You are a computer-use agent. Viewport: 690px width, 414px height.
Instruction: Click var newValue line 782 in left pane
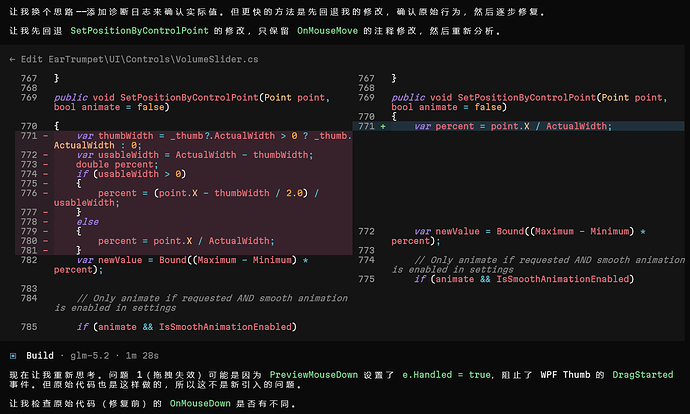tap(181, 265)
